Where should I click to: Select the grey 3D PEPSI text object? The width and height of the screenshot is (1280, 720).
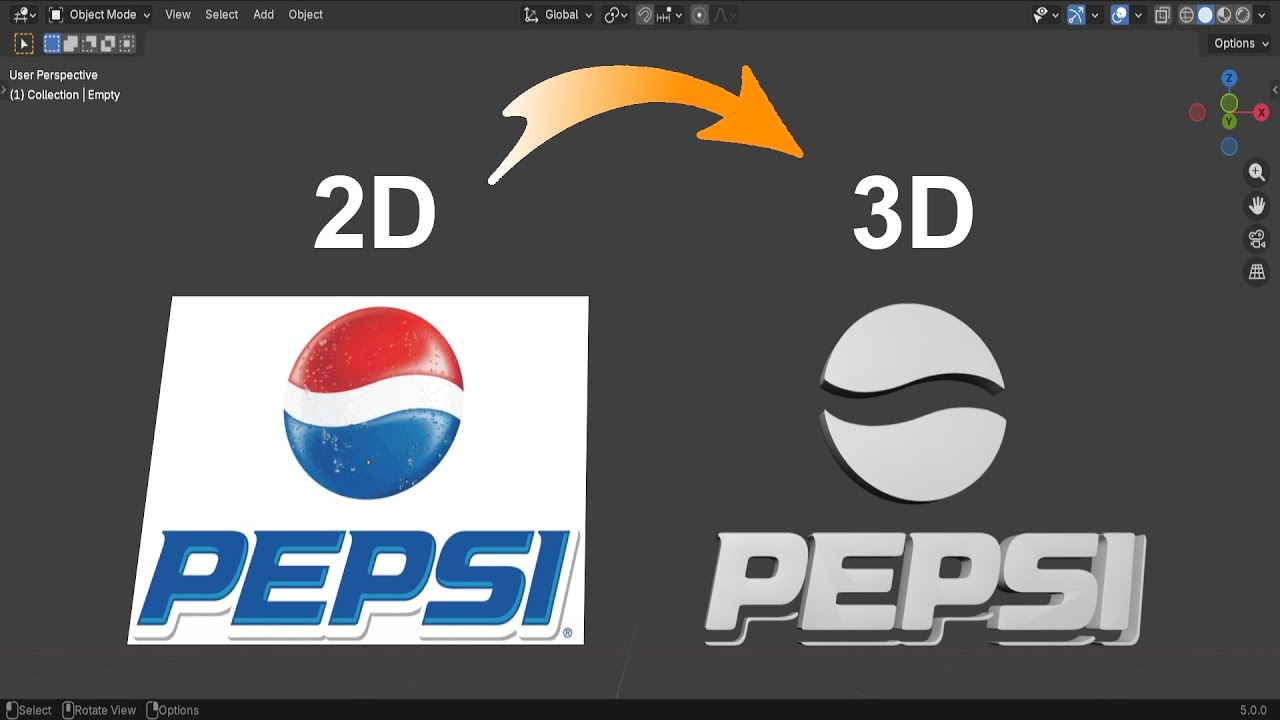(925, 588)
